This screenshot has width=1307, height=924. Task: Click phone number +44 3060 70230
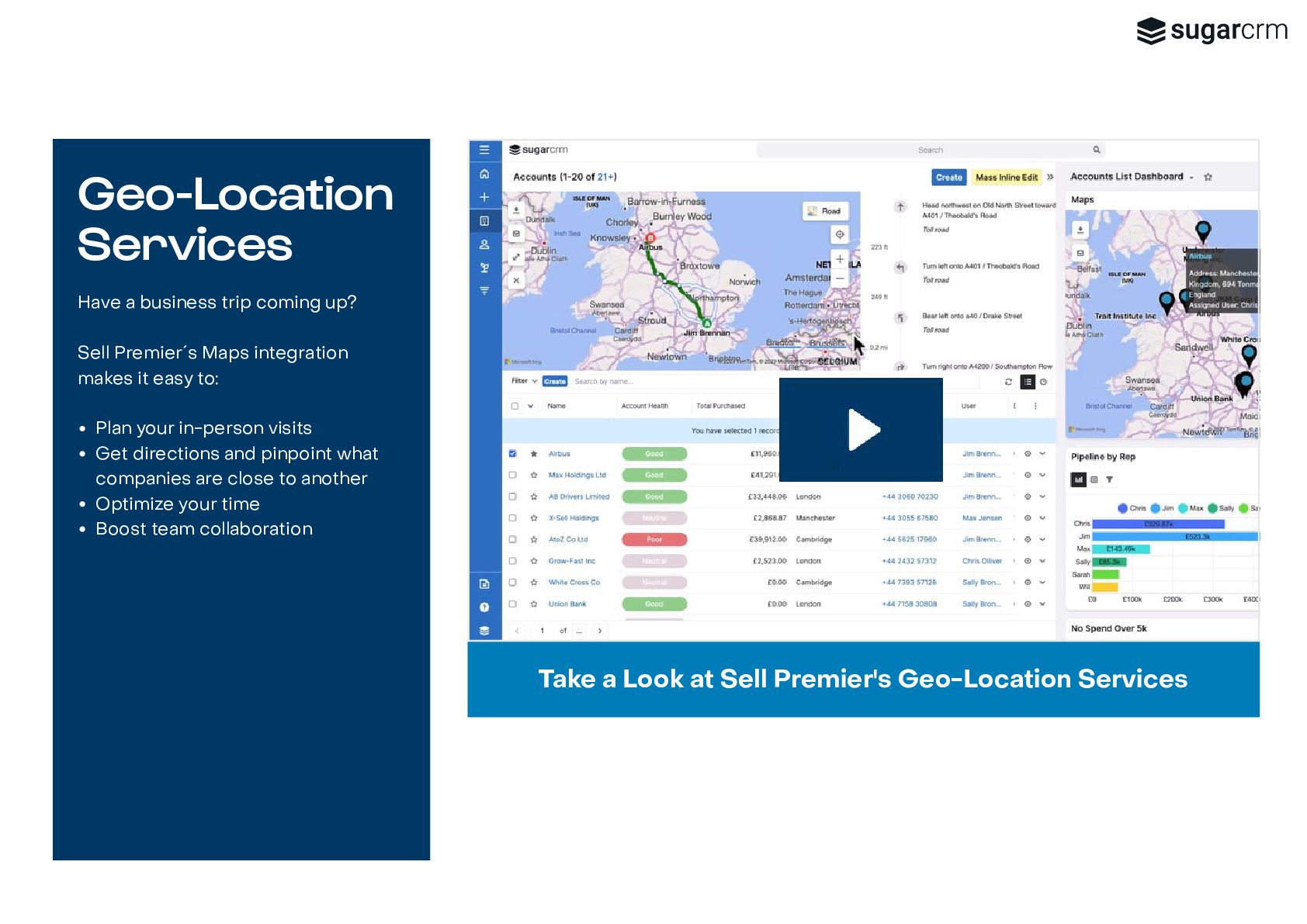coord(910,497)
